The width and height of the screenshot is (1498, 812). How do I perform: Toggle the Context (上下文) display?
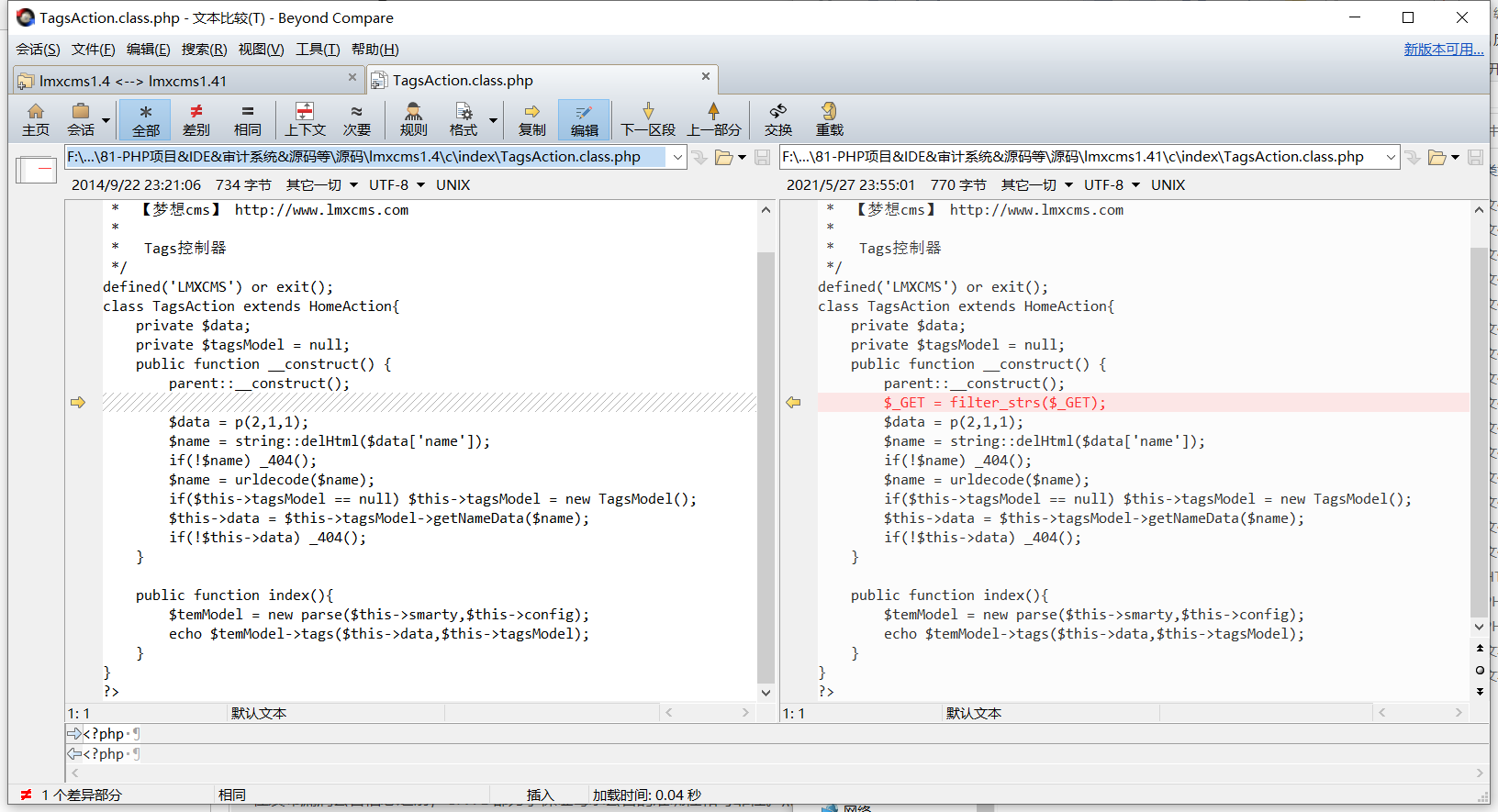click(305, 120)
